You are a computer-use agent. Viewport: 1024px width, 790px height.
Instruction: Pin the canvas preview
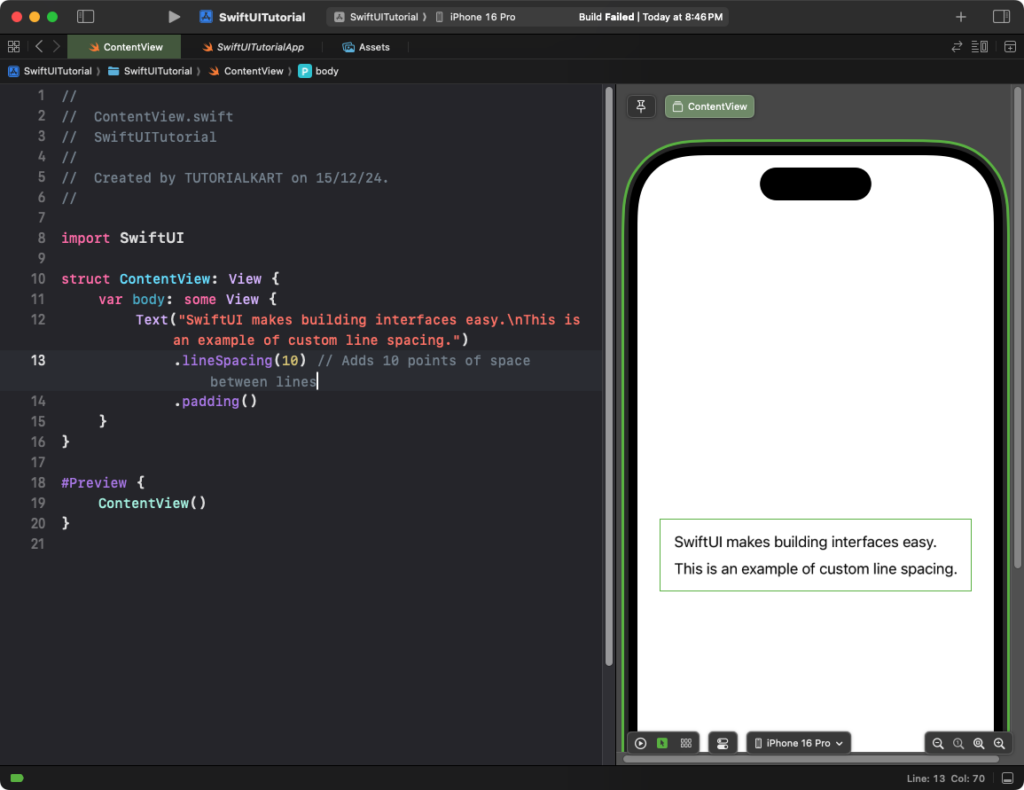[641, 106]
